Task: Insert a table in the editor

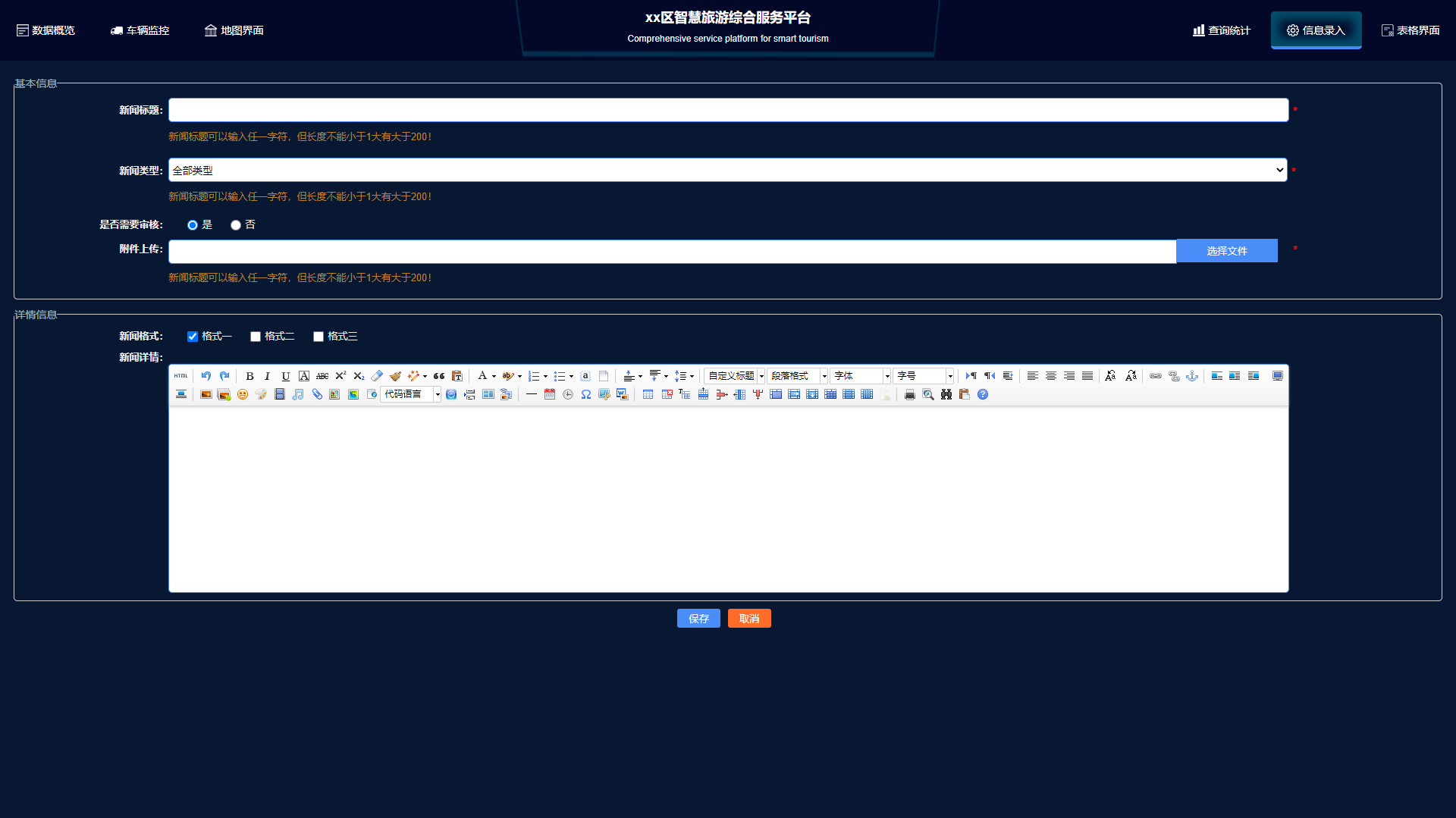Action: click(648, 394)
